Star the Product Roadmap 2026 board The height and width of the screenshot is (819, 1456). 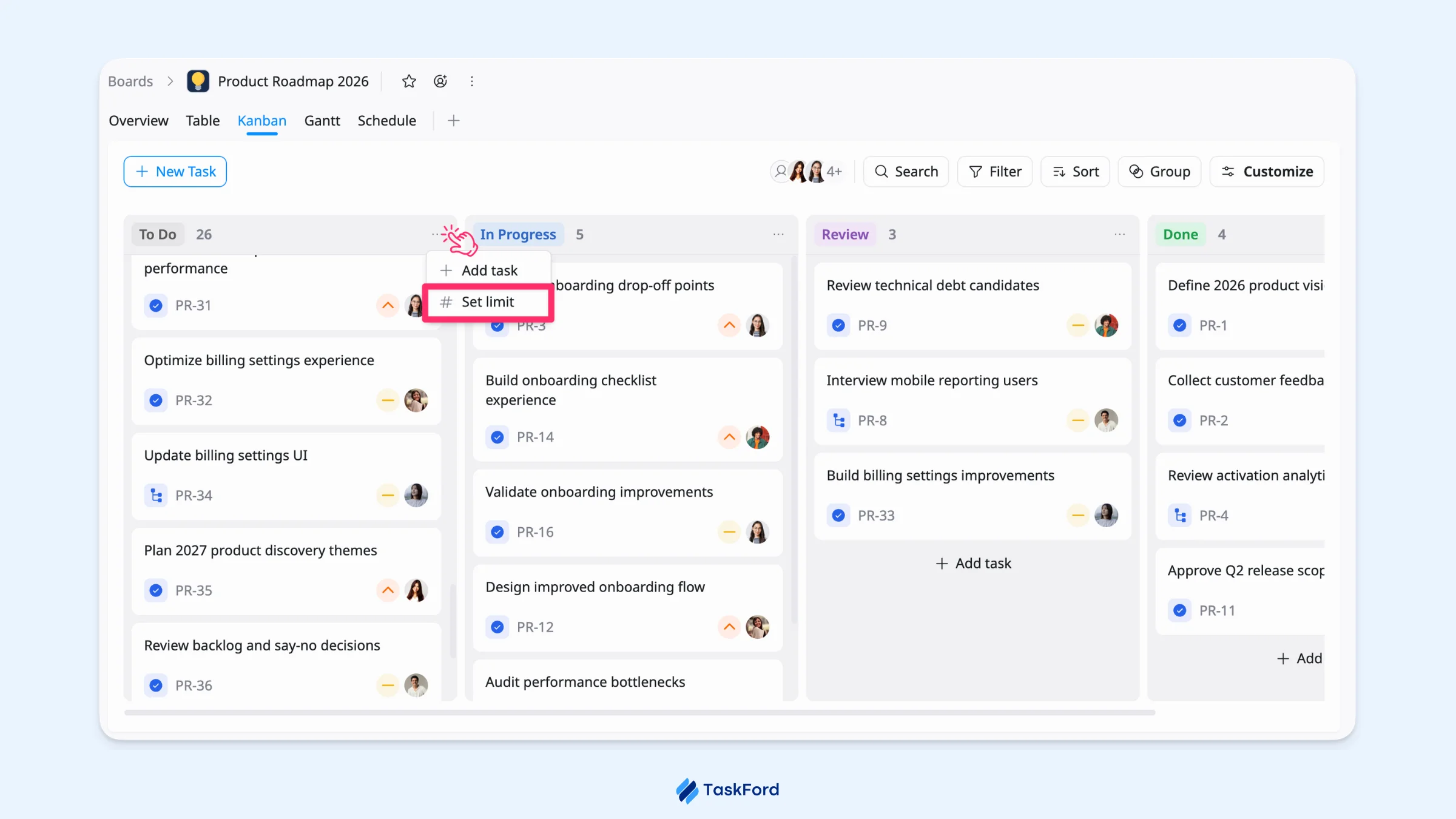point(409,81)
